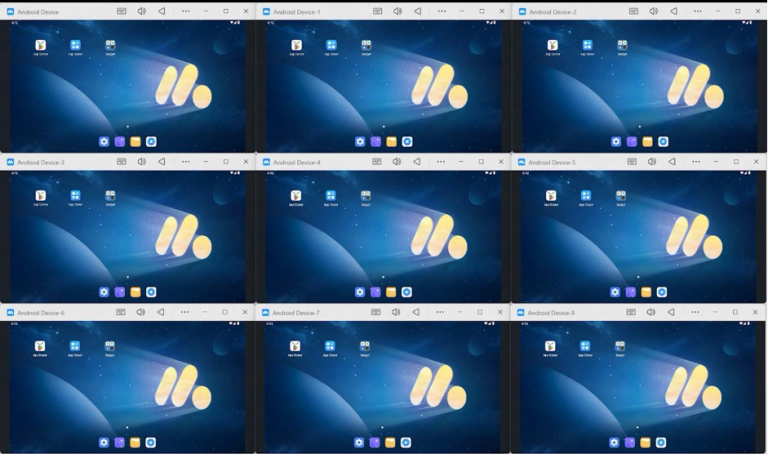Click the back triangle in Android Device-5 title bar
768x454 pixels.
click(x=672, y=161)
